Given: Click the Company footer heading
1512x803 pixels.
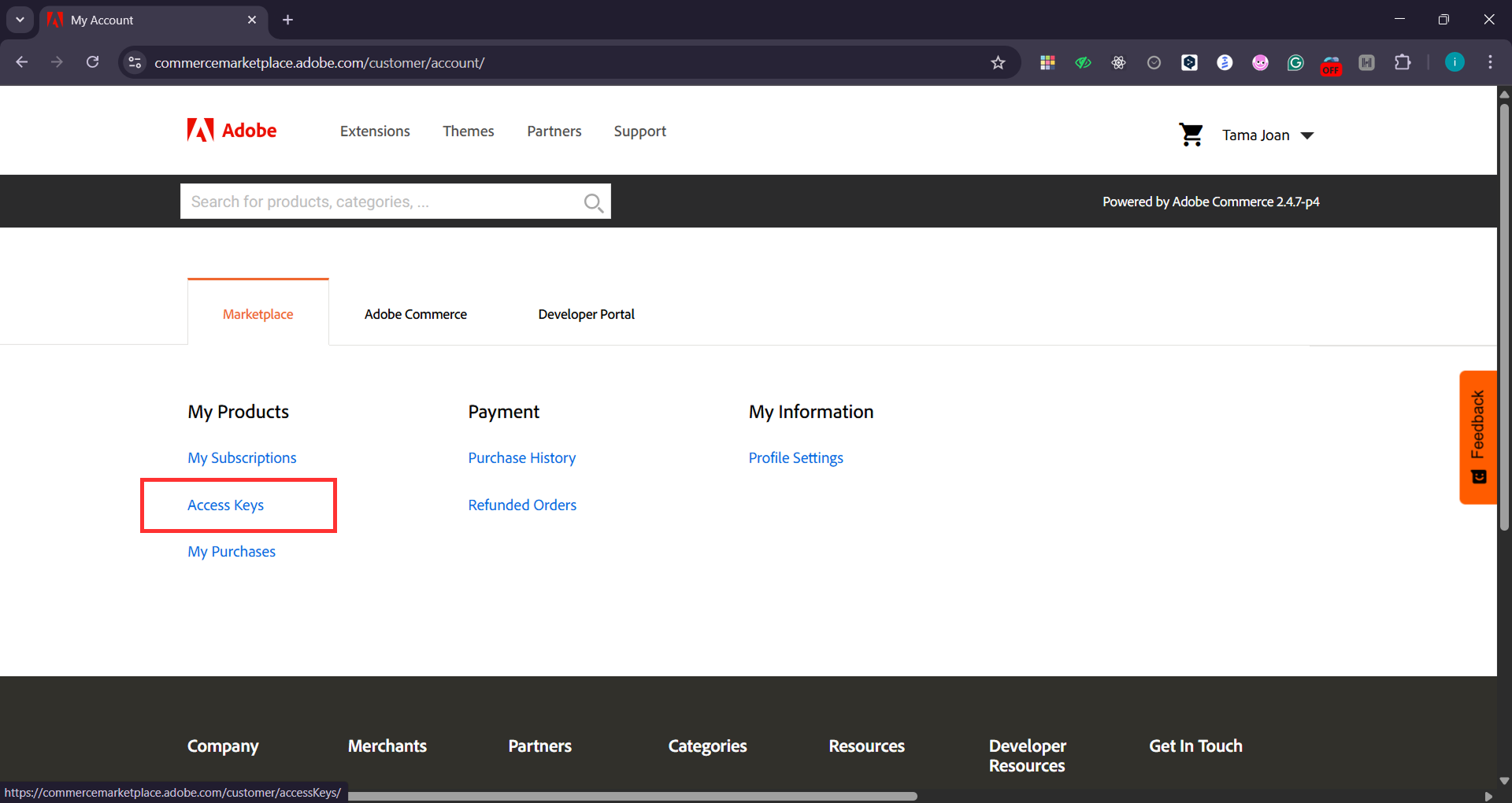Looking at the screenshot, I should coord(223,746).
